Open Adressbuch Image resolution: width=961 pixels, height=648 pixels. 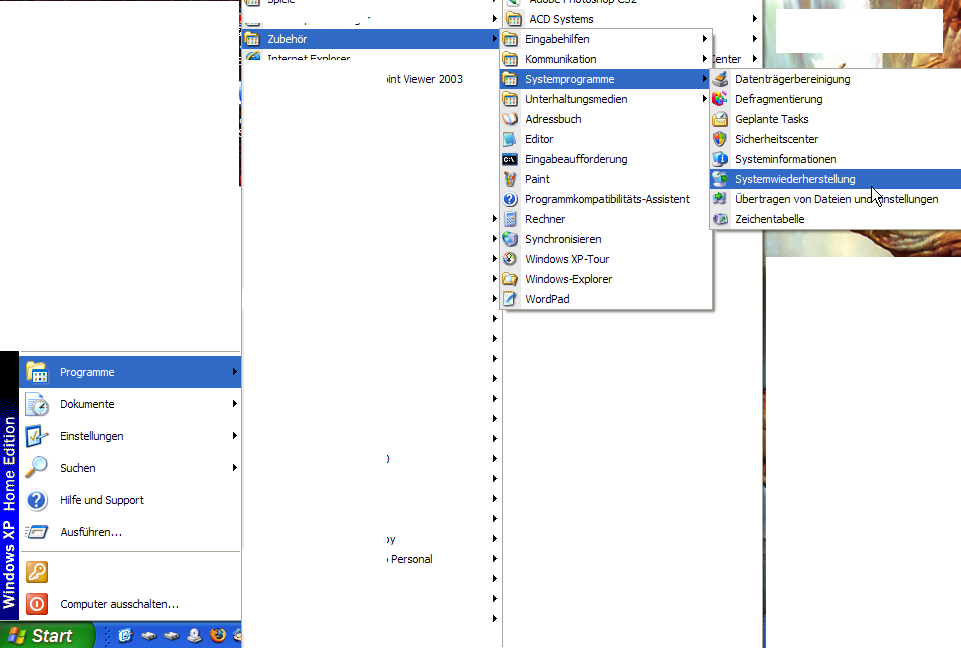click(x=606, y=119)
